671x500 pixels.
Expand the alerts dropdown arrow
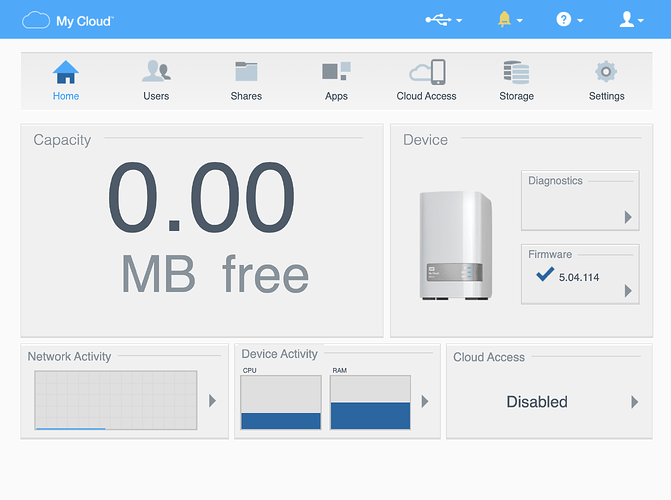(x=520, y=21)
